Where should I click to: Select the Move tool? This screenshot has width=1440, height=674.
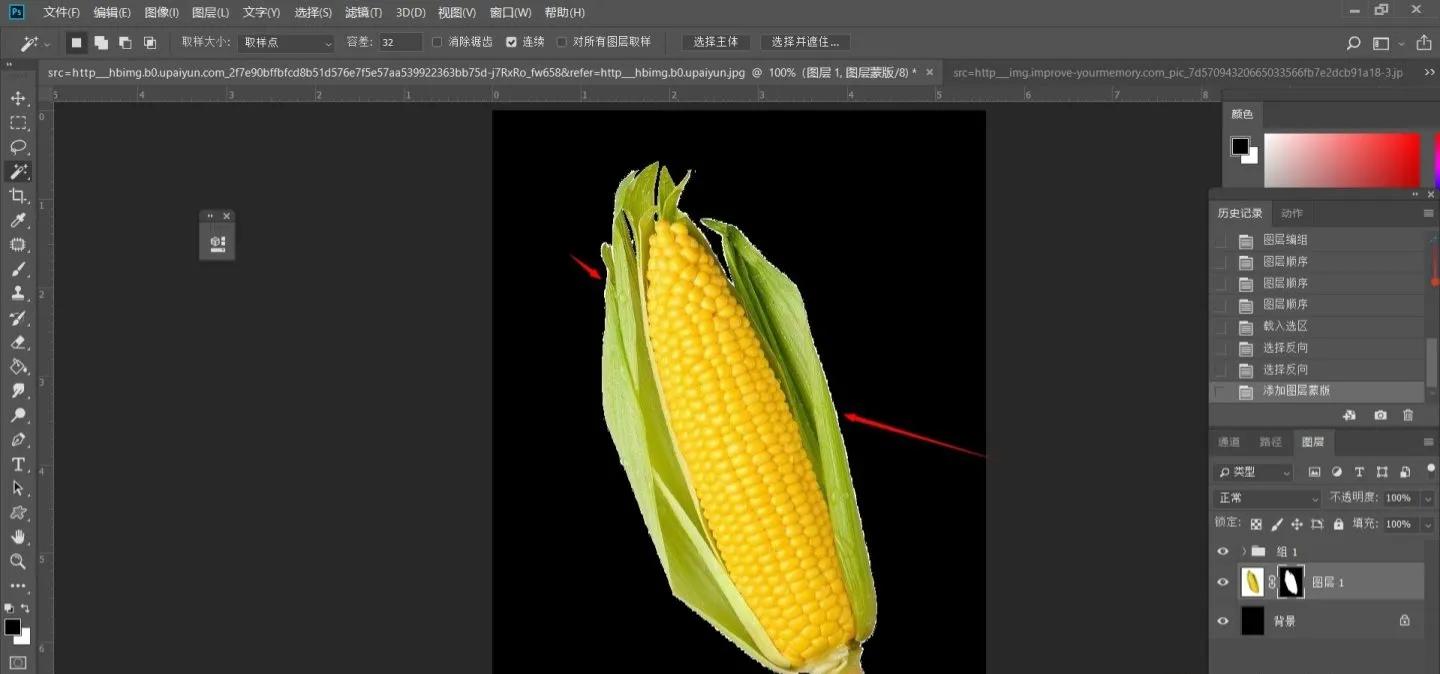click(x=20, y=99)
